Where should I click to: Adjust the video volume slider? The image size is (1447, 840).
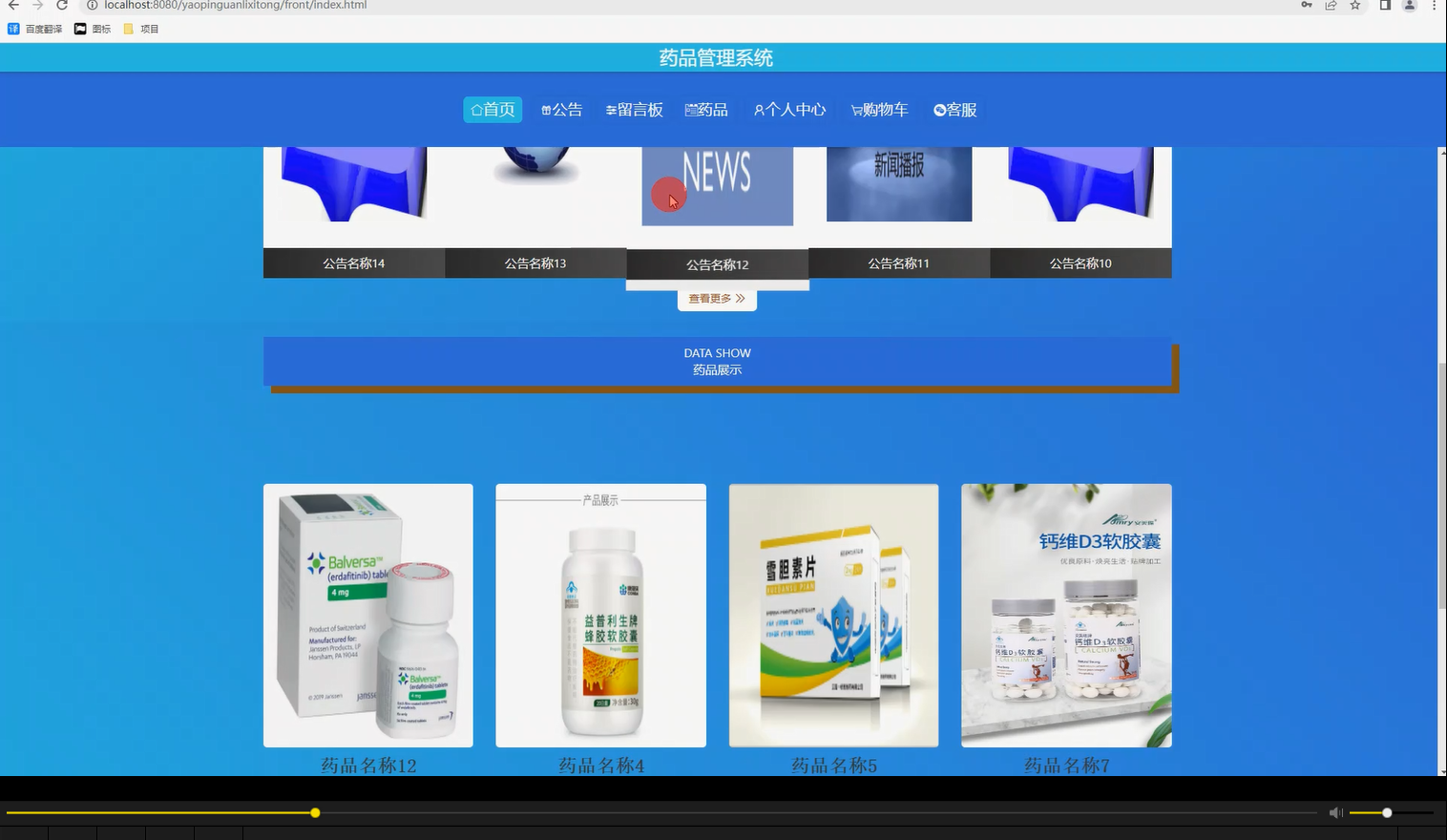click(1391, 813)
